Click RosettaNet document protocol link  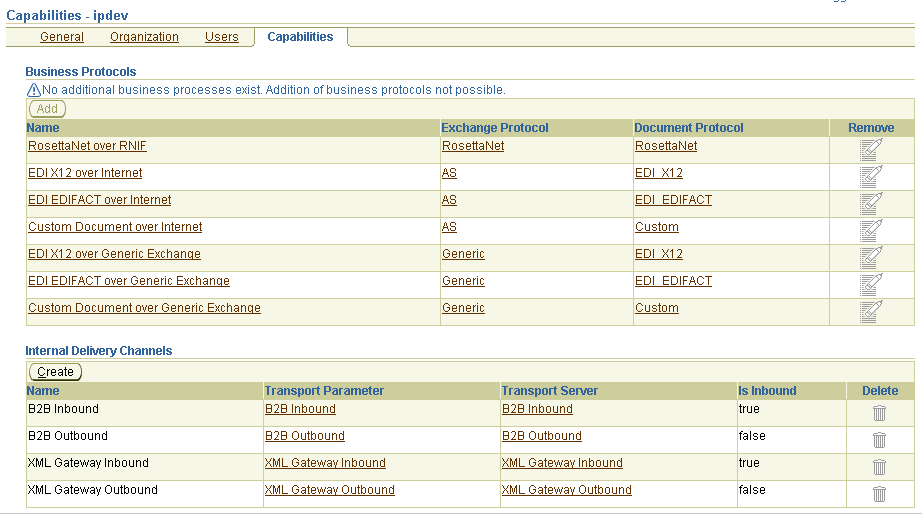[666, 146]
